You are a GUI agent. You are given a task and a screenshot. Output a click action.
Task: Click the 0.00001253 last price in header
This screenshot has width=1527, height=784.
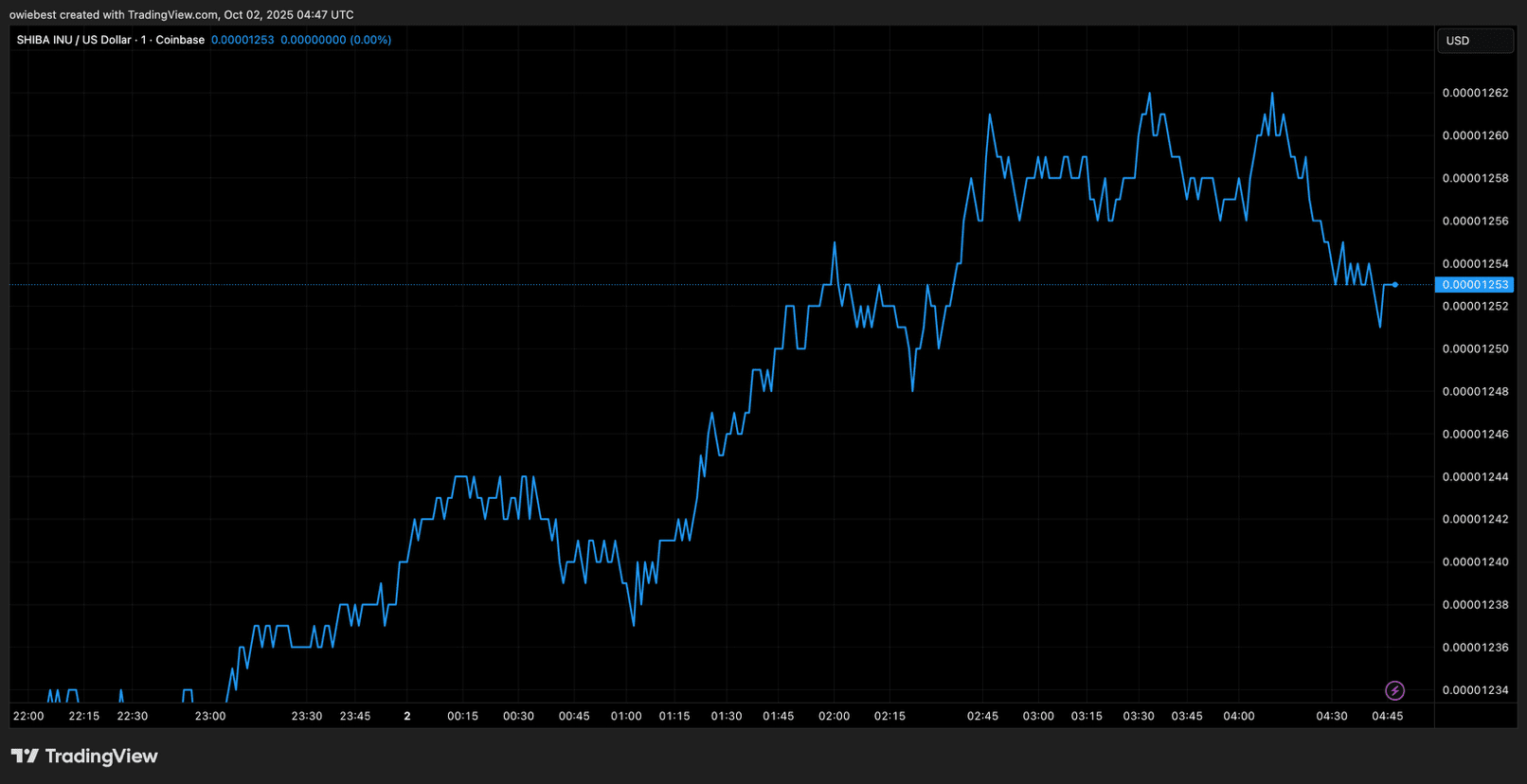click(x=243, y=40)
